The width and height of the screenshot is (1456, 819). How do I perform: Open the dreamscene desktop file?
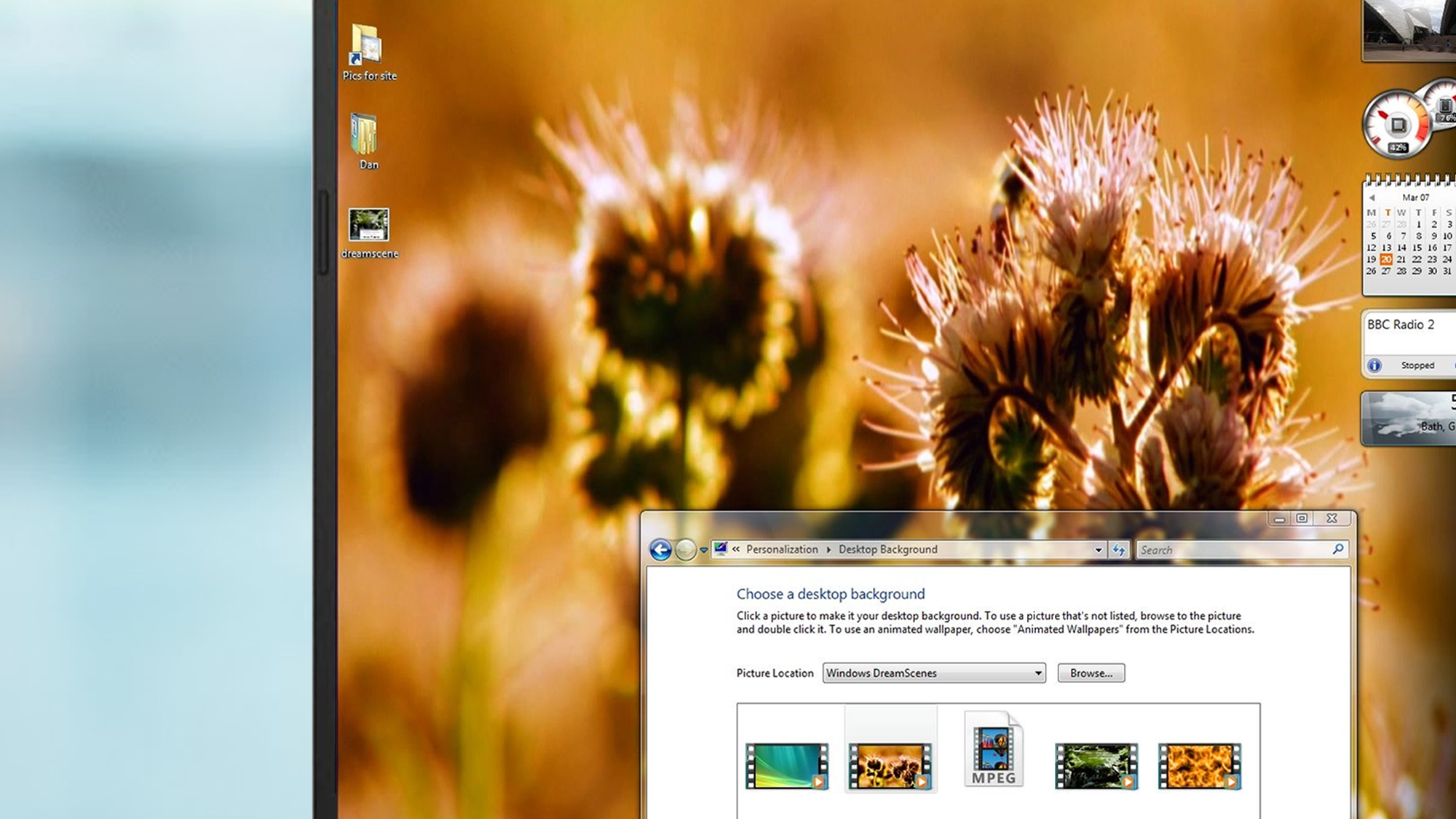(368, 225)
